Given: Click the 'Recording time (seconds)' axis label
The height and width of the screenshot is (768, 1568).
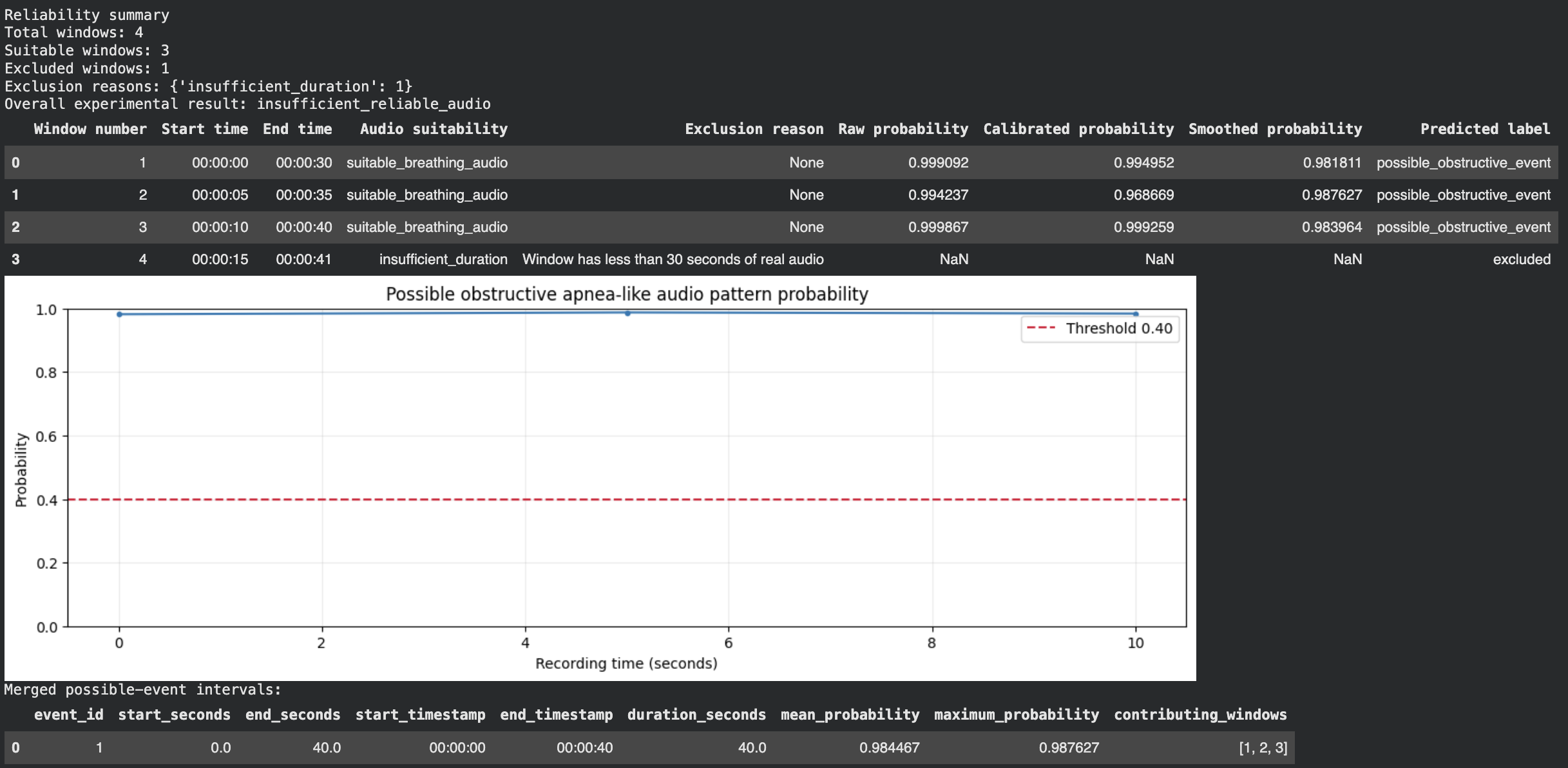Looking at the screenshot, I should (626, 663).
